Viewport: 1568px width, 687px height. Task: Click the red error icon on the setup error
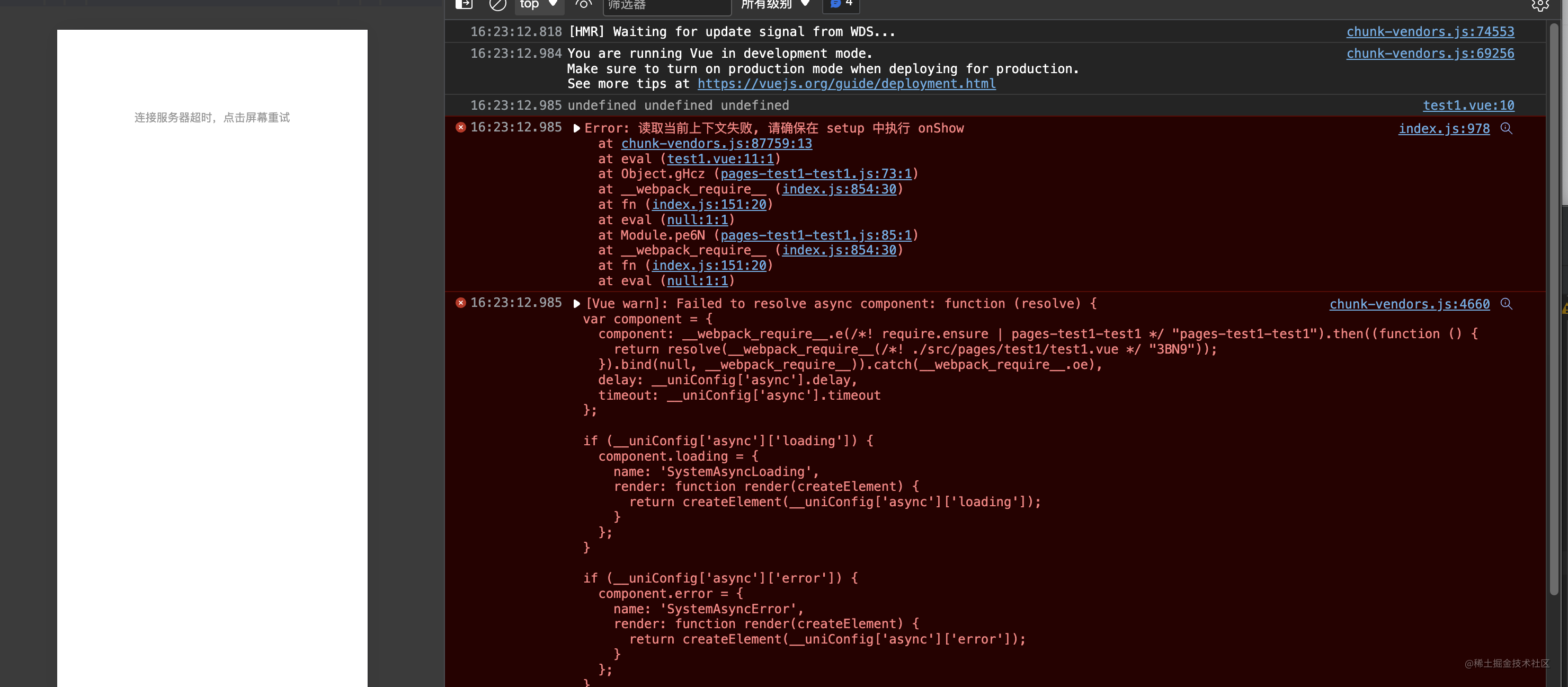tap(461, 127)
